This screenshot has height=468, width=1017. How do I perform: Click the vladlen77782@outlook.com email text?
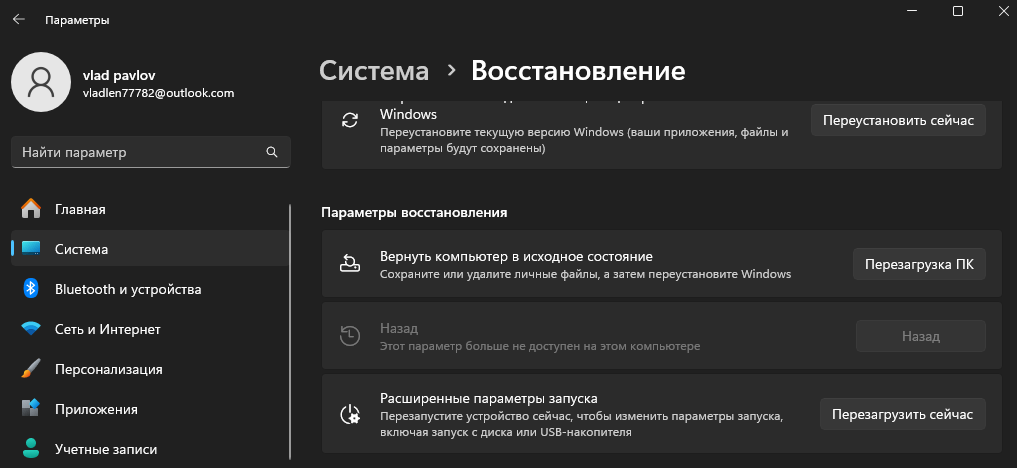tap(158, 93)
